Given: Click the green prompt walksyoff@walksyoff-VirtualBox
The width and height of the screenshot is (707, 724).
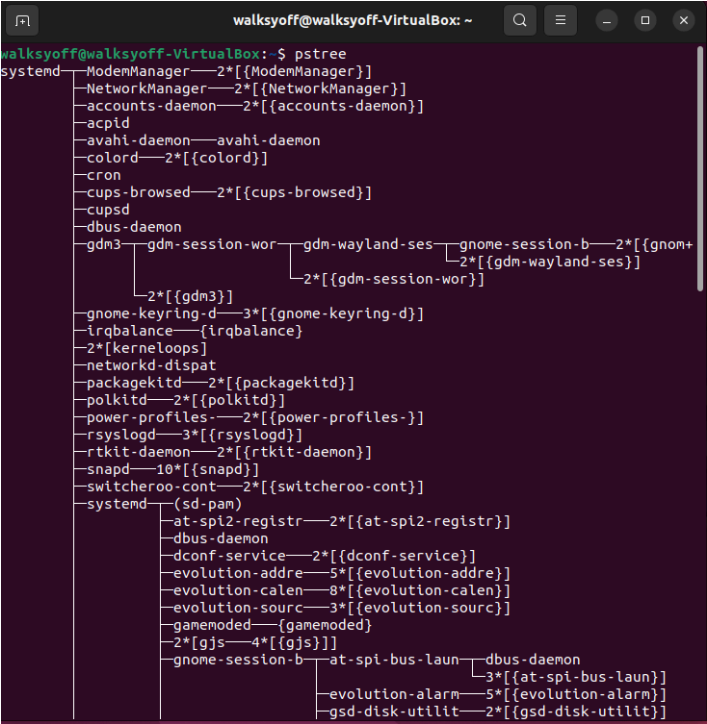Looking at the screenshot, I should tap(131, 54).
